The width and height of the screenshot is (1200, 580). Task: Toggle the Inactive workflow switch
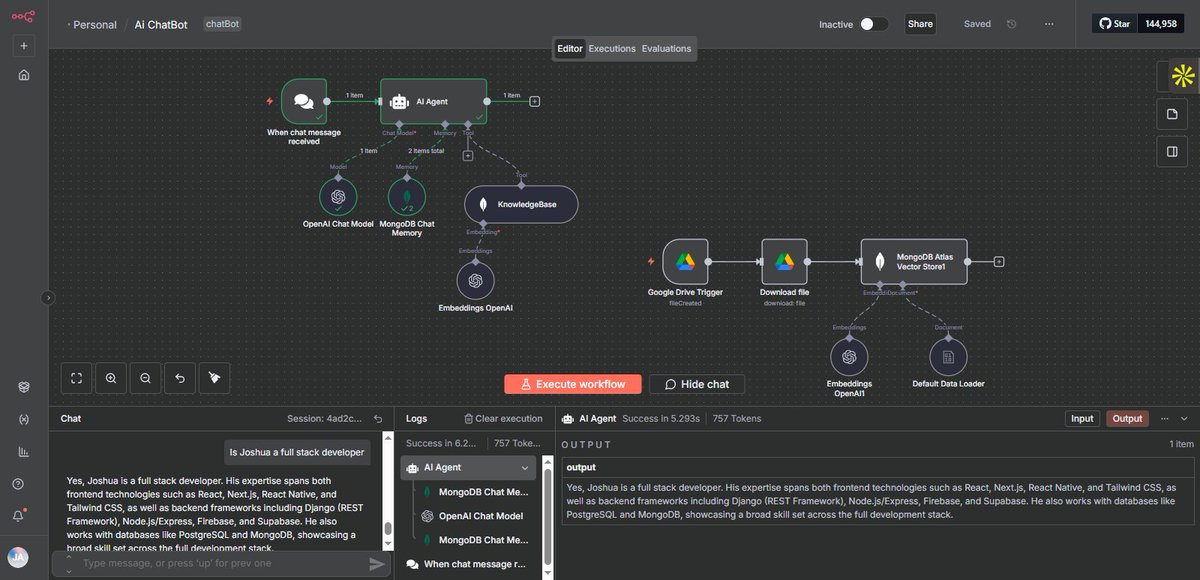tap(874, 24)
